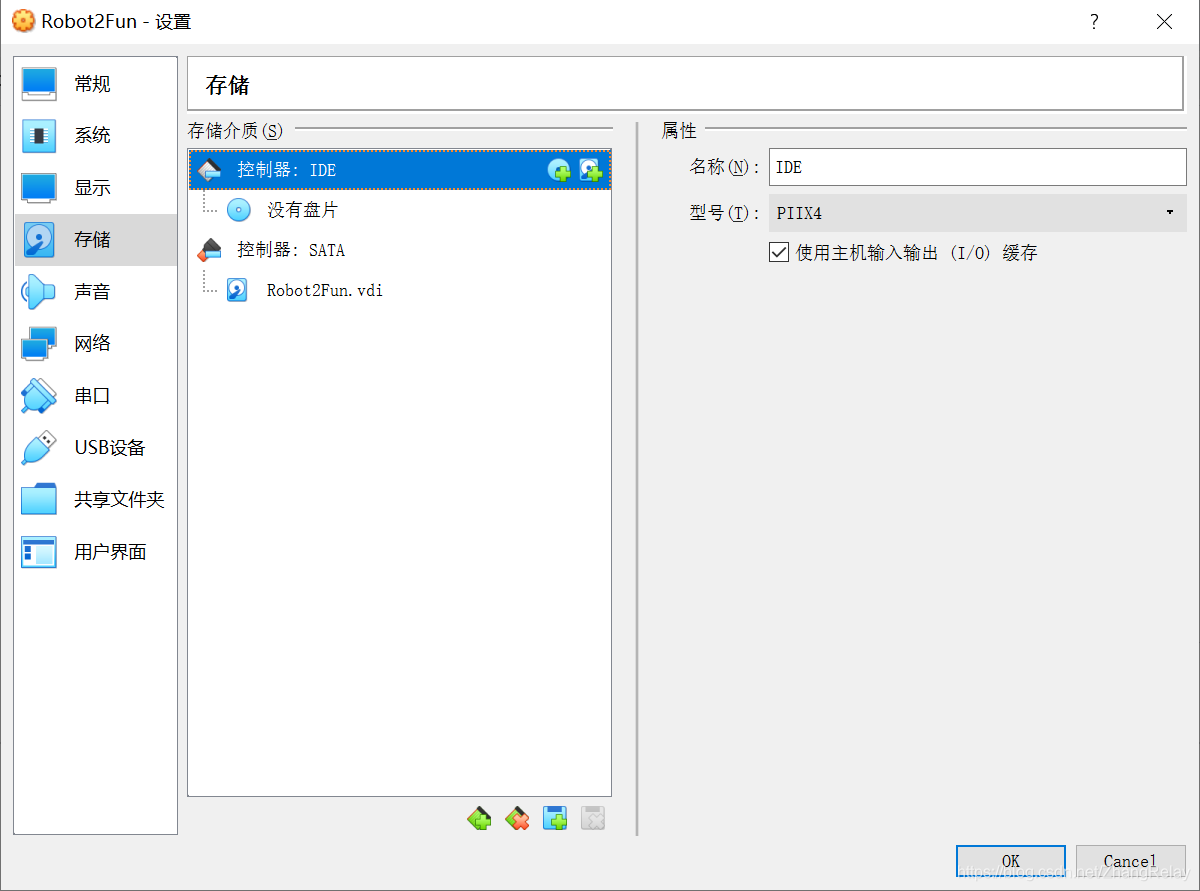This screenshot has height=891, width=1200.
Task: Click the 串口 connector icon
Action: (39, 396)
